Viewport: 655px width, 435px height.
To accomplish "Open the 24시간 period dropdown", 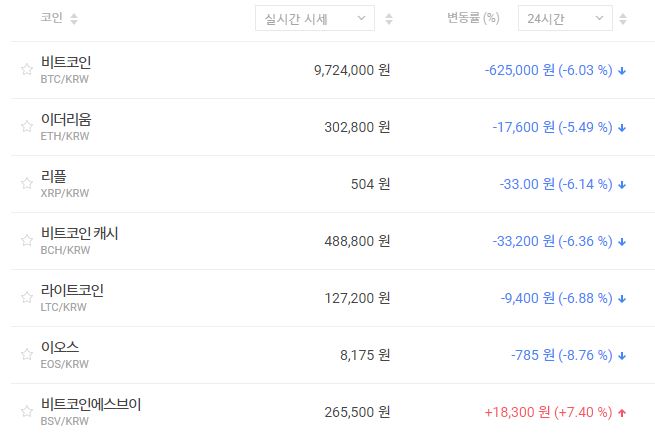I will [x=565, y=19].
